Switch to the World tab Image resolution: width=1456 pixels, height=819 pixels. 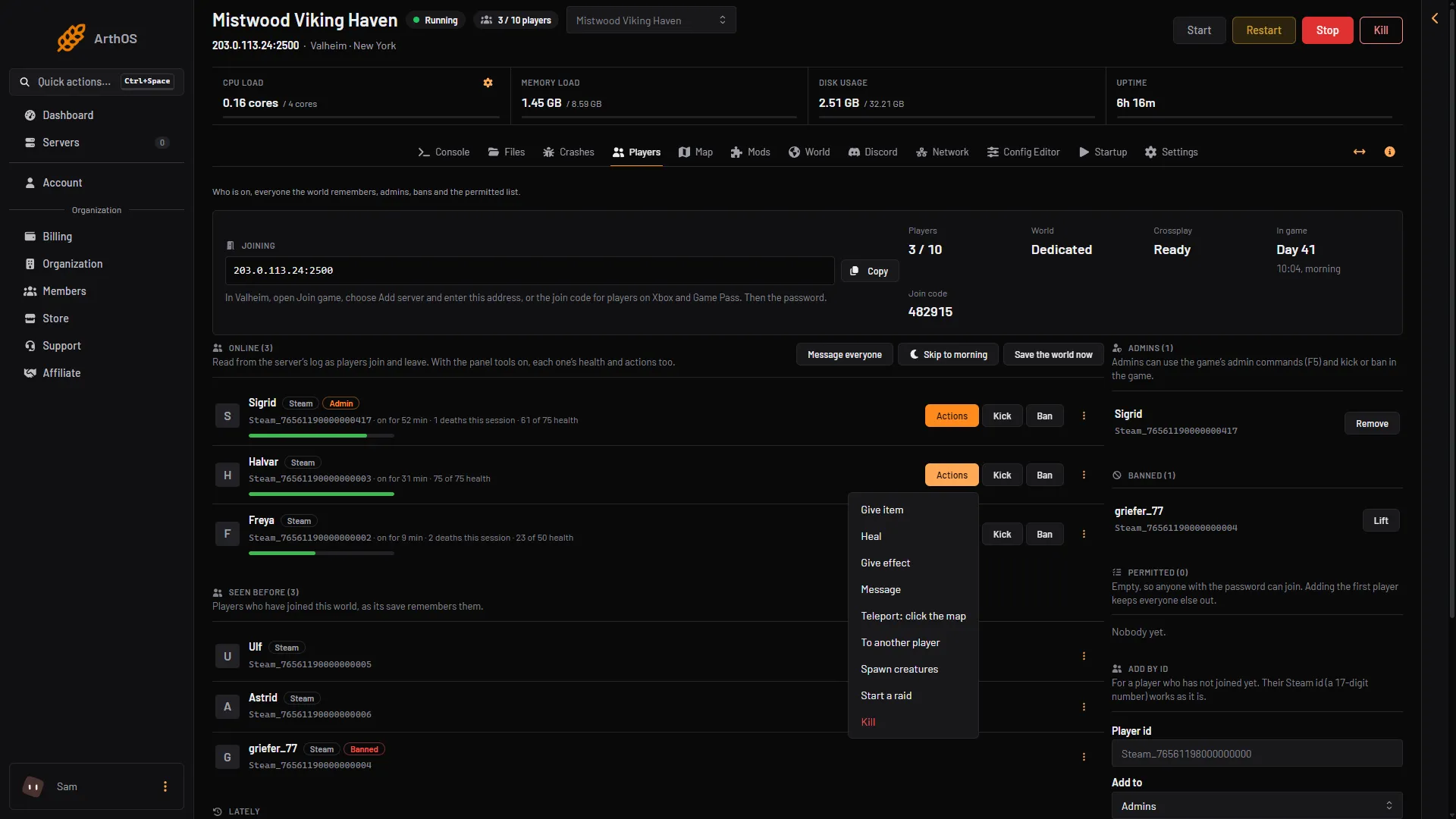point(809,152)
